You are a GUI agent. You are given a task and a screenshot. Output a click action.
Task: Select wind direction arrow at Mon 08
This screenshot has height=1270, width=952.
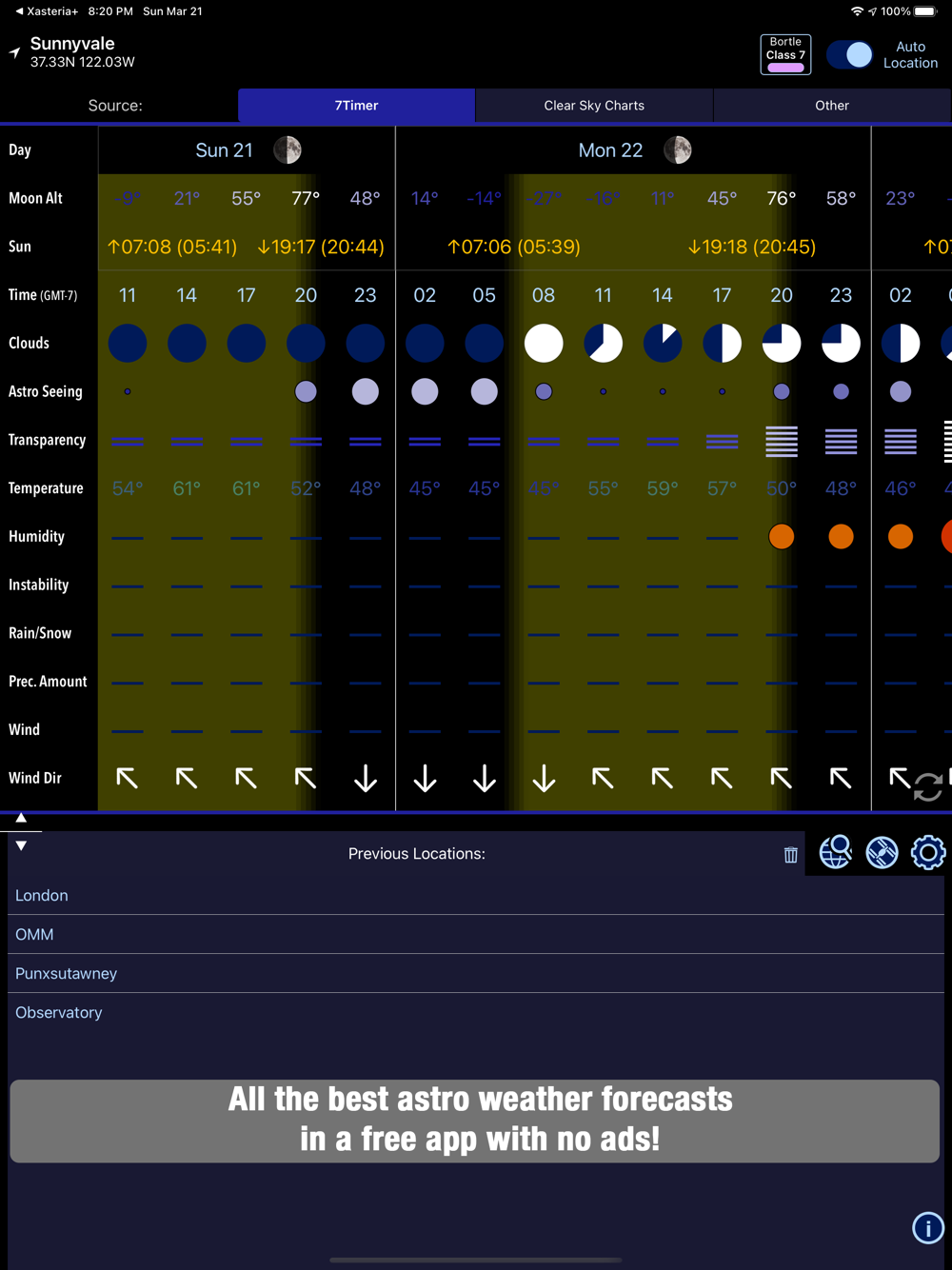click(x=544, y=779)
